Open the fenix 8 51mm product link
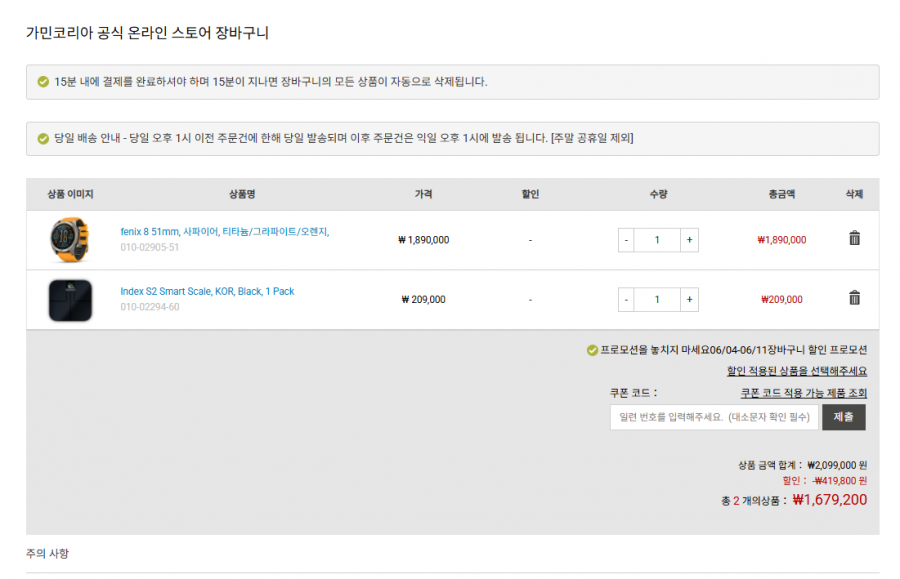Viewport: 900px width, 579px height. [x=224, y=231]
